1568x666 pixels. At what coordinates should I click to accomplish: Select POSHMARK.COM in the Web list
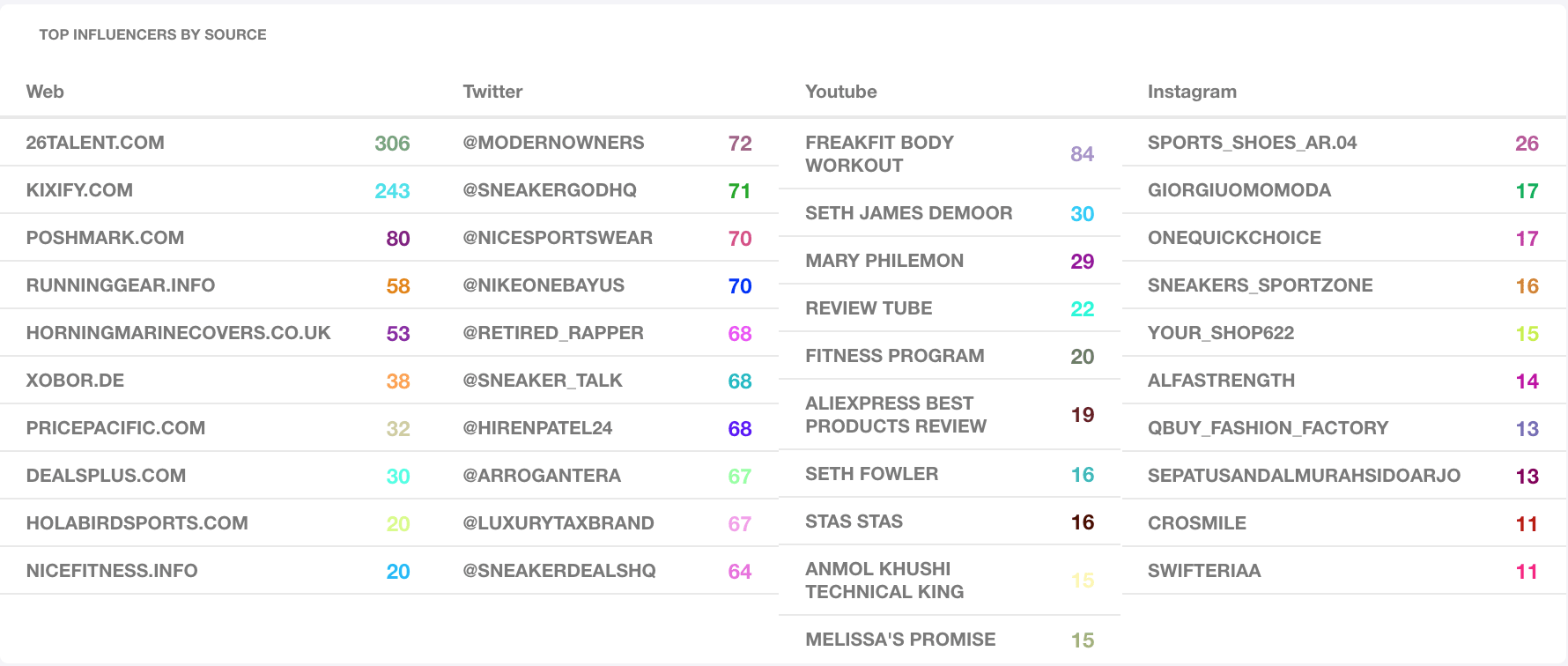pyautogui.click(x=105, y=238)
